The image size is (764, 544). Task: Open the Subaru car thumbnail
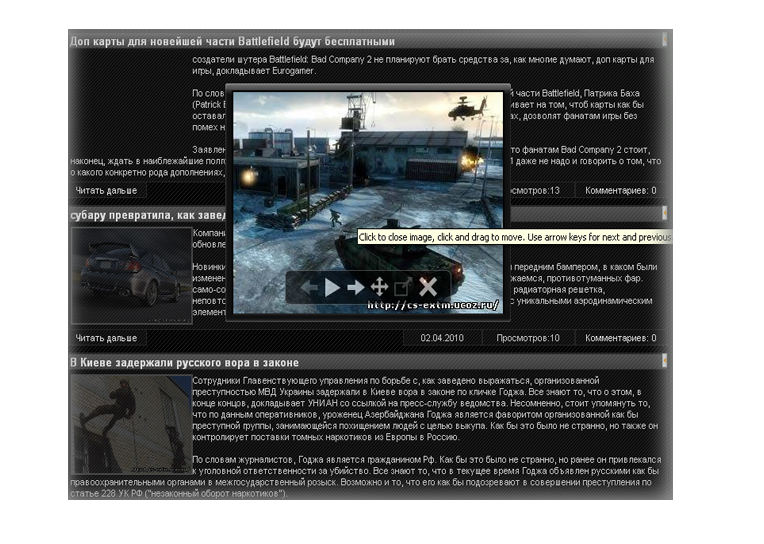pyautogui.click(x=132, y=275)
